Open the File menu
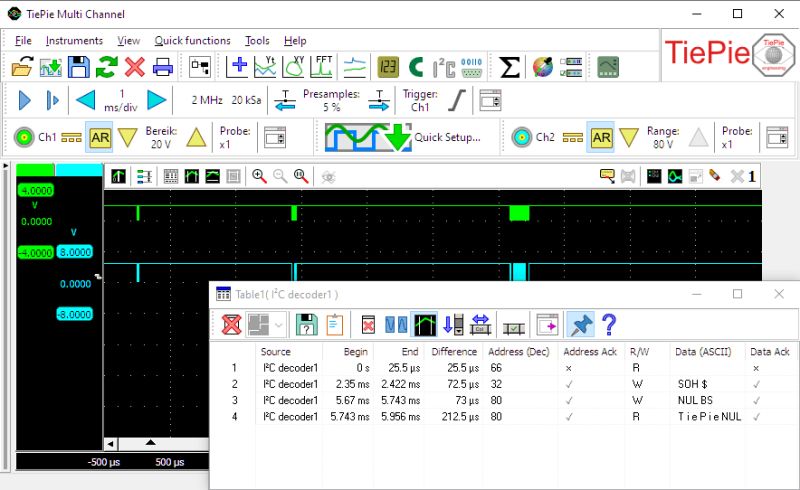 (23, 40)
